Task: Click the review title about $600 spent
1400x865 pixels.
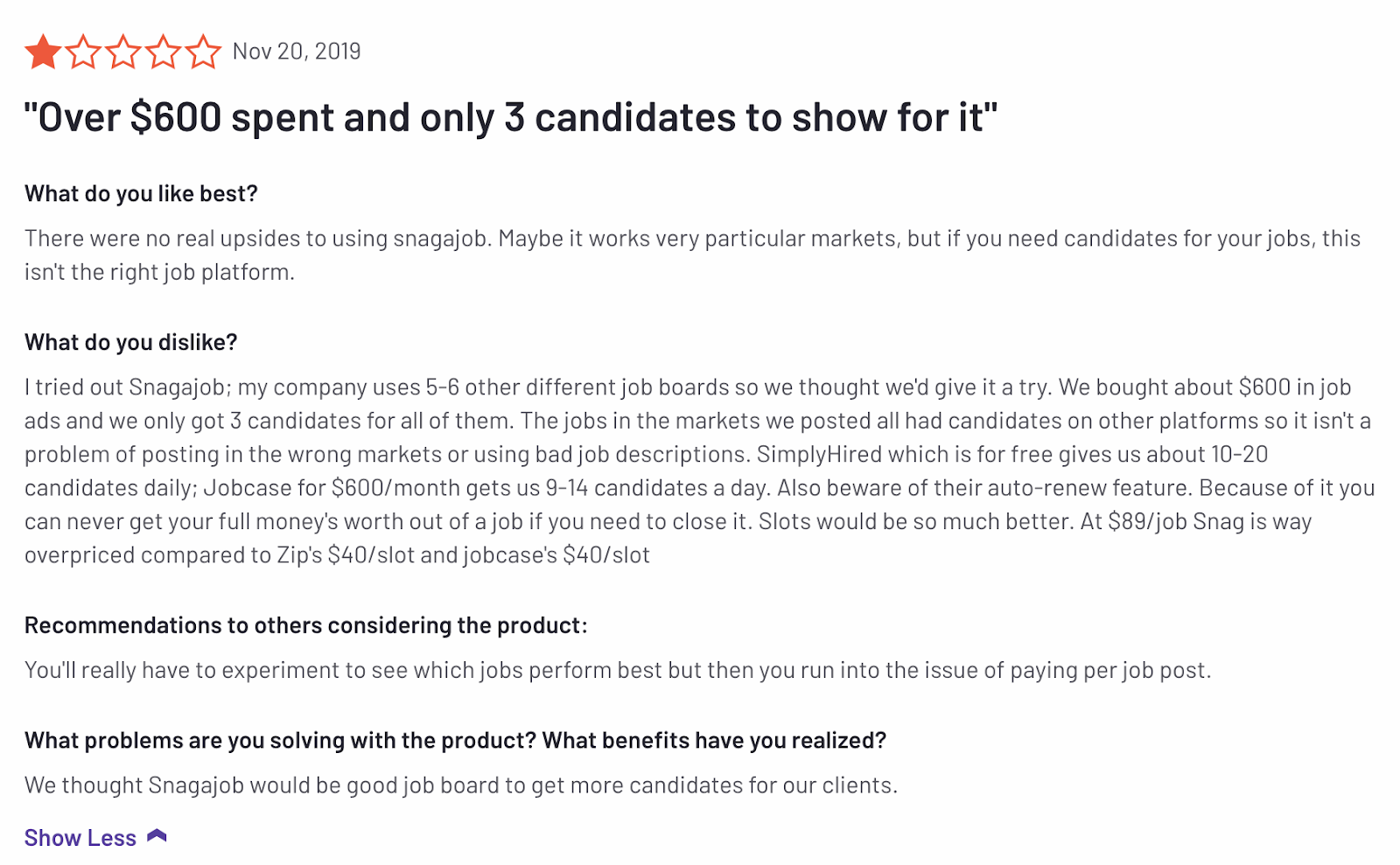Action: (511, 117)
